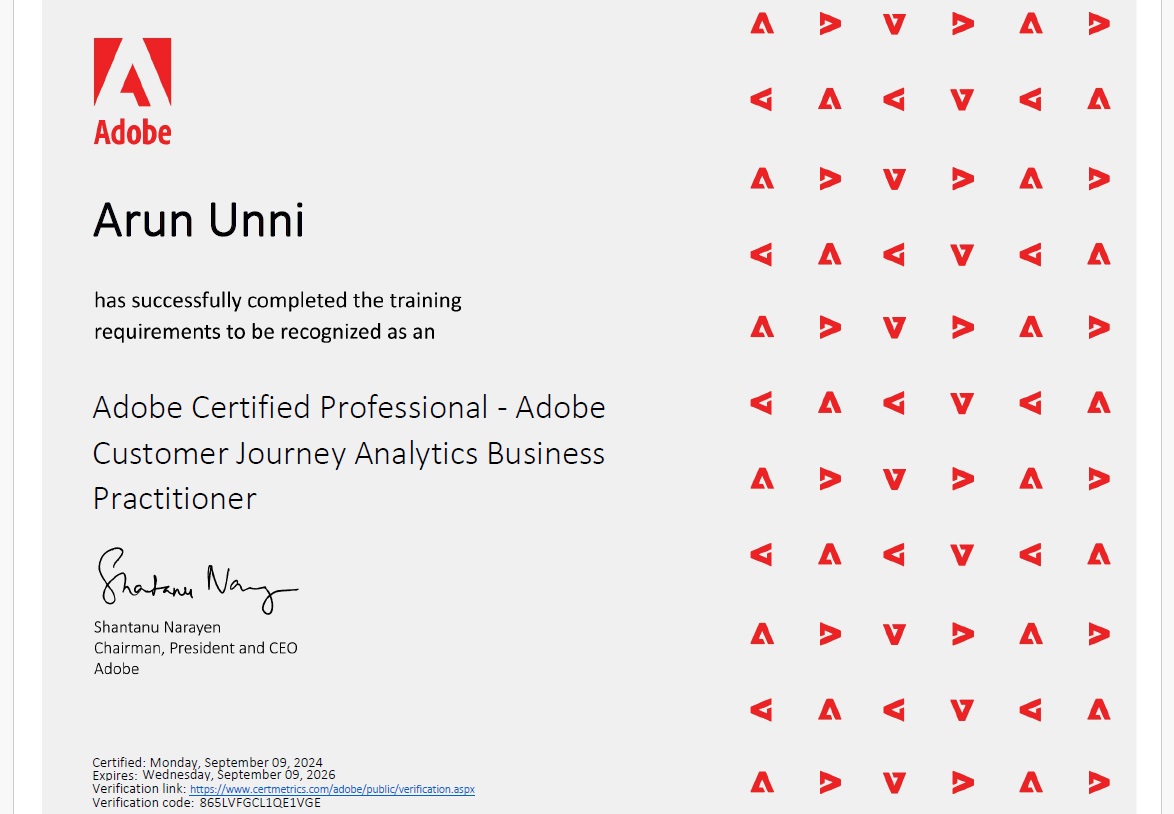
Task: Click the printed name Shantanu Narayen
Action: click(x=157, y=627)
